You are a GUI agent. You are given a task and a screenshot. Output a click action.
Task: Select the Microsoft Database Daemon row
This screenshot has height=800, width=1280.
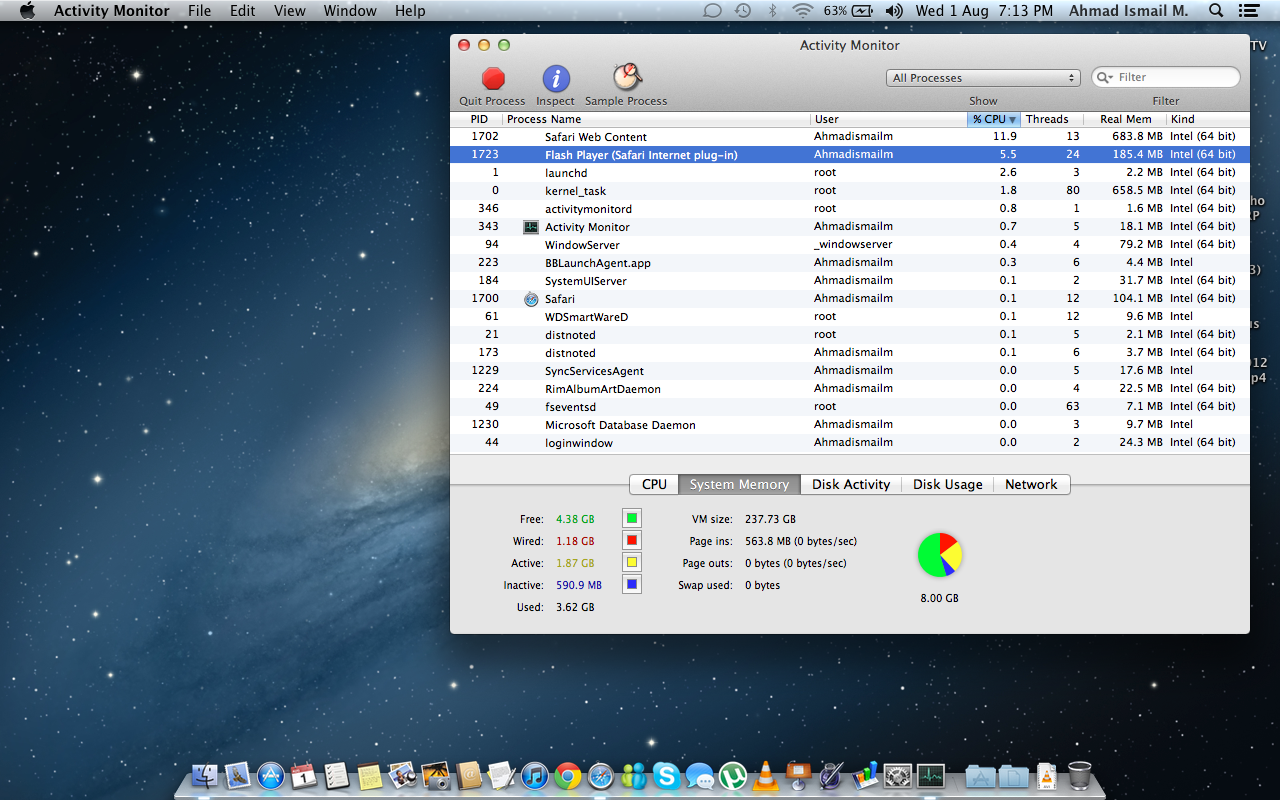click(850, 424)
